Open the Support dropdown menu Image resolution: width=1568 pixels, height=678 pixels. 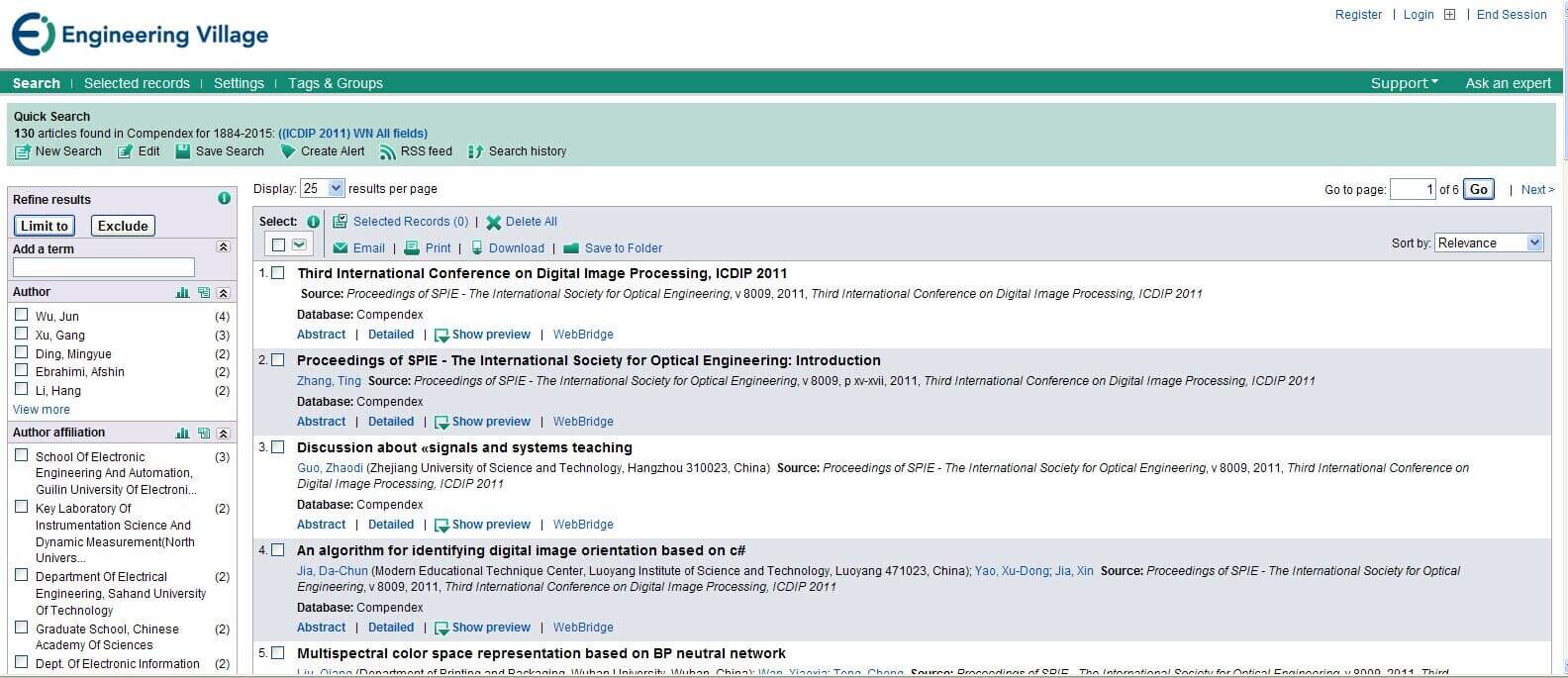pyautogui.click(x=1404, y=83)
